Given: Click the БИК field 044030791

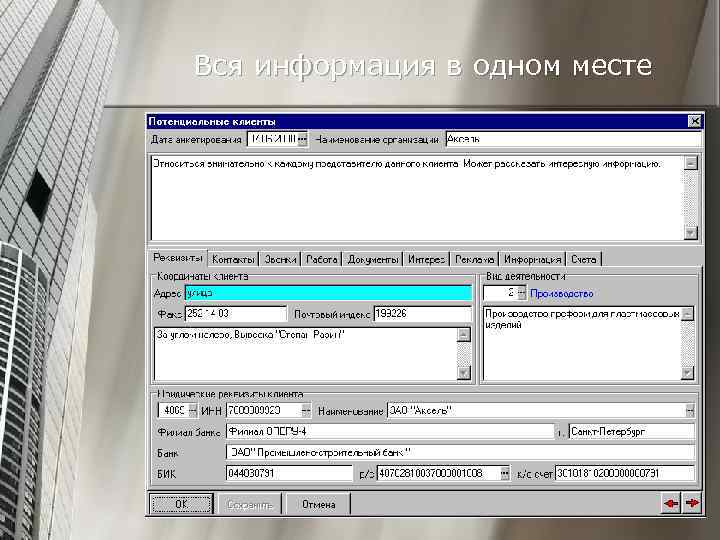Looking at the screenshot, I should (x=289, y=473).
